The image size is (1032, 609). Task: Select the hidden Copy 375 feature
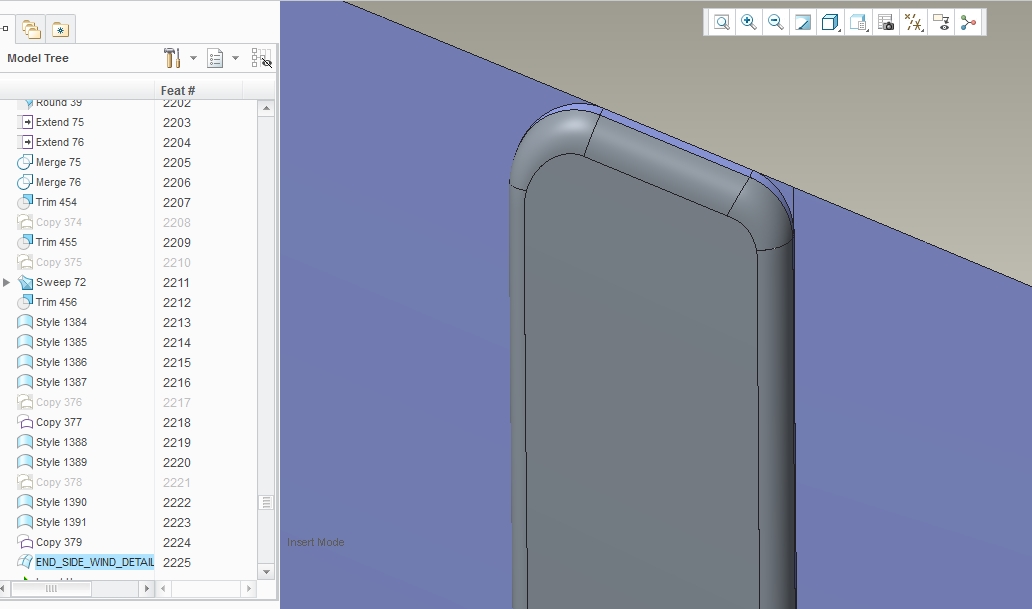59,262
